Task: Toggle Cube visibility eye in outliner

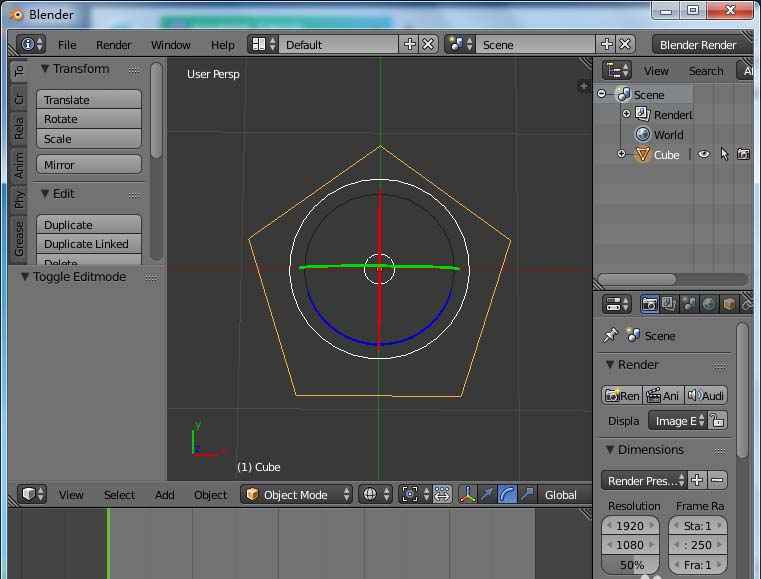Action: [x=704, y=155]
